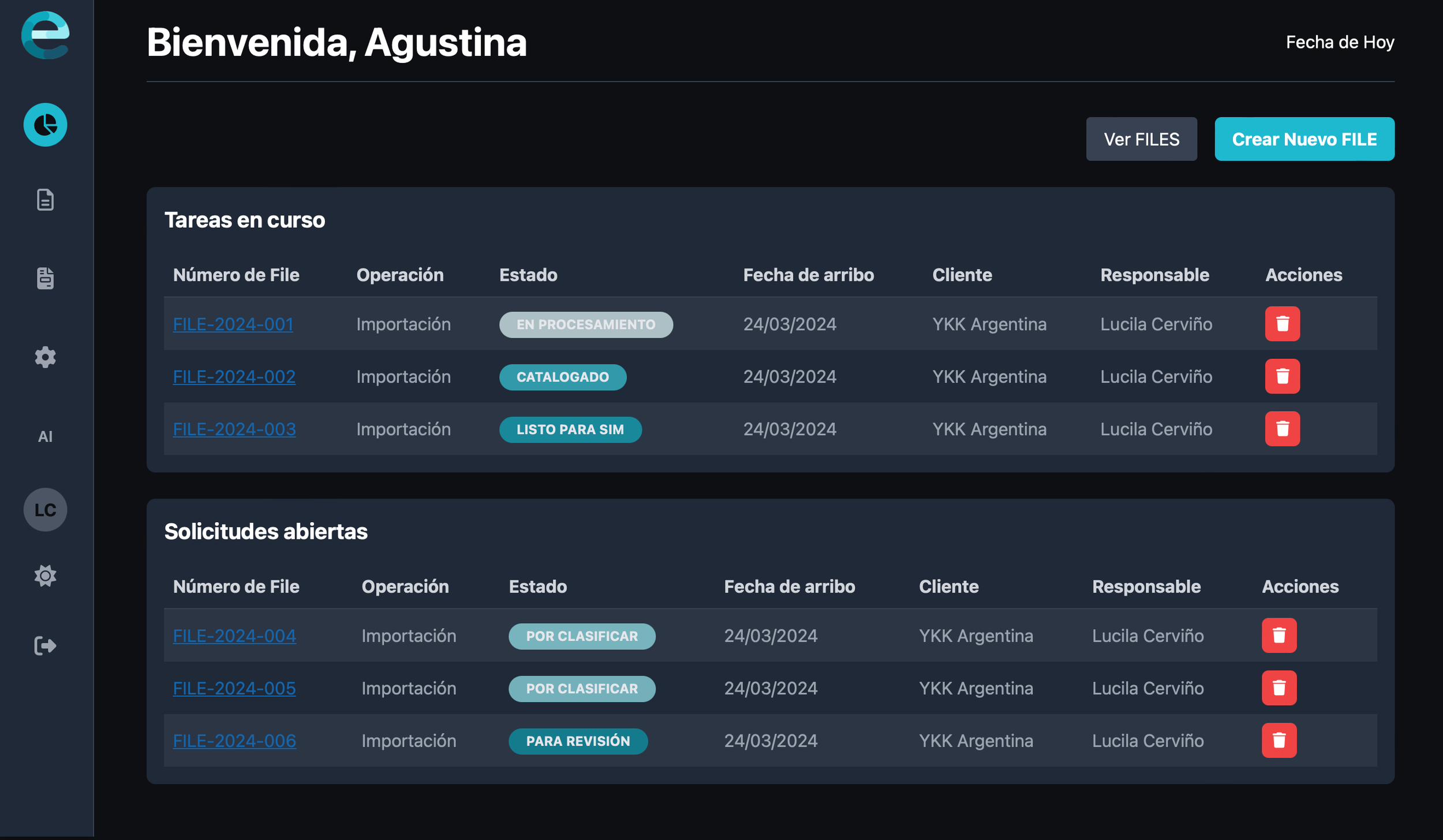The height and width of the screenshot is (840, 1443).
Task: Open the clipboard notes icon in sidebar
Action: 45,278
